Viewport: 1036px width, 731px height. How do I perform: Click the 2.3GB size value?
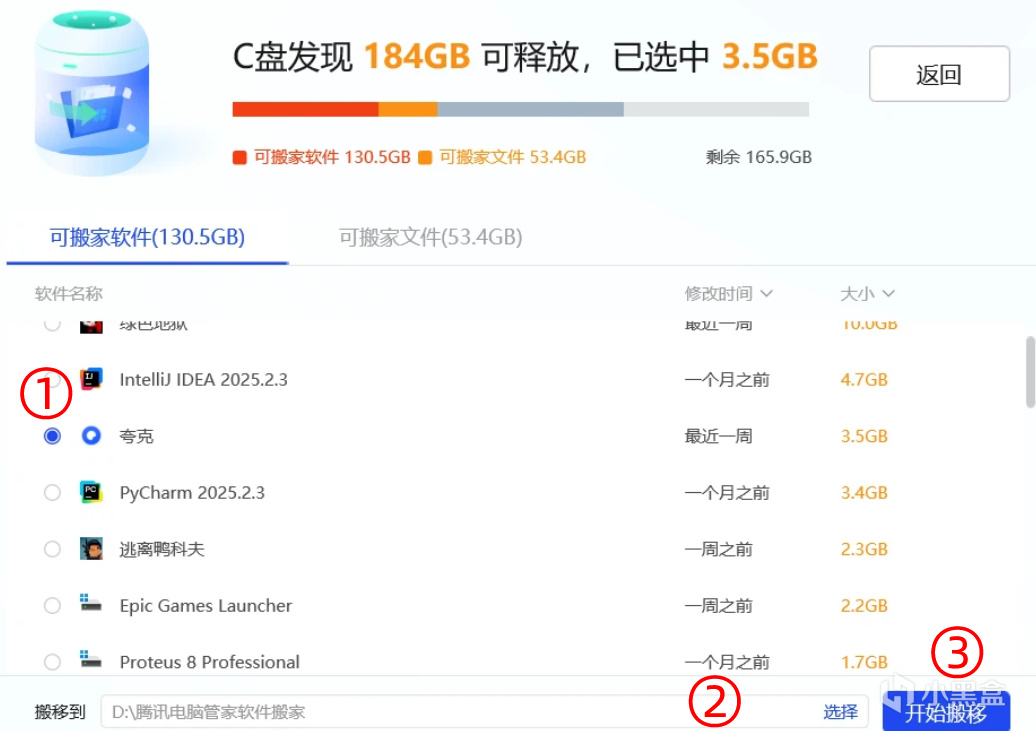[x=864, y=549]
